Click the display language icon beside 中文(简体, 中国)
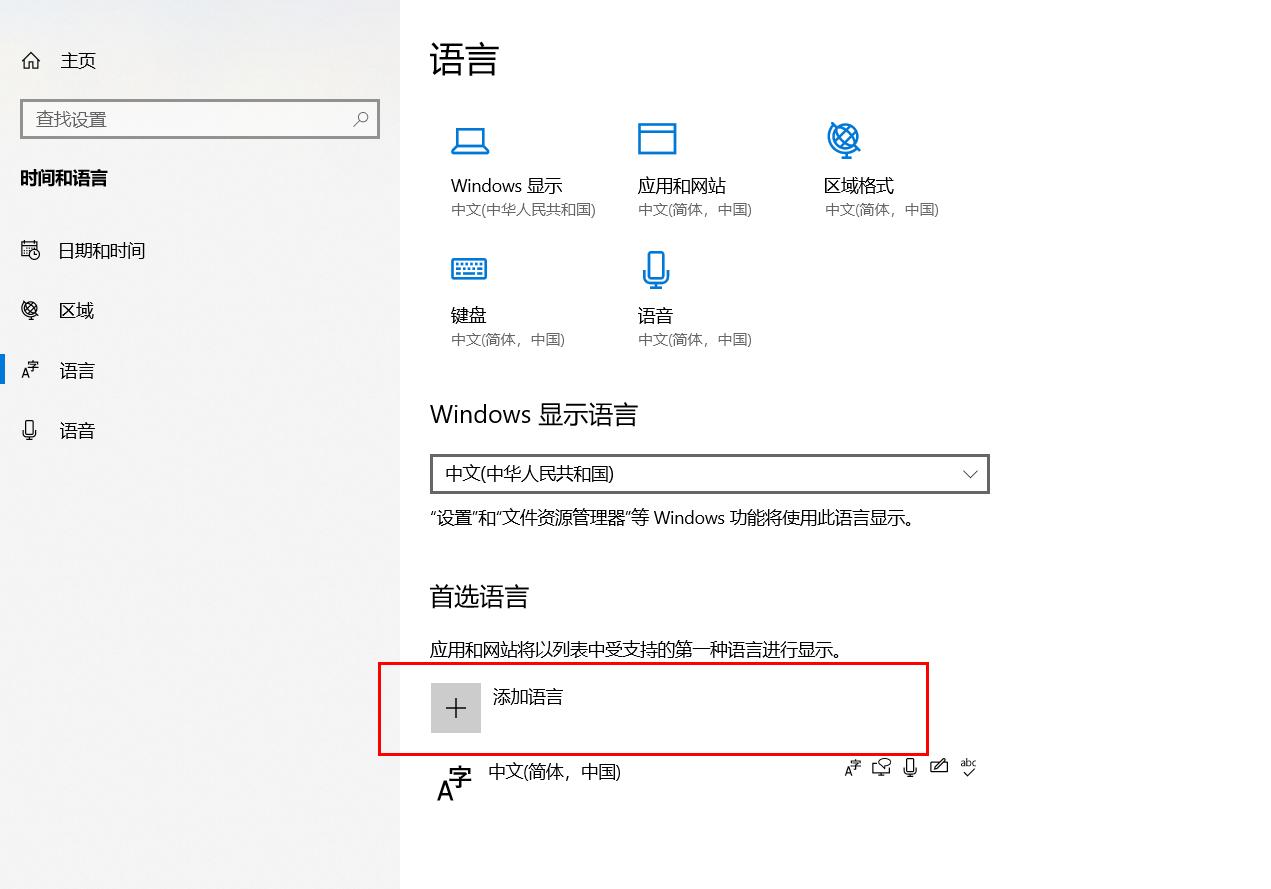1271x889 pixels. click(852, 767)
